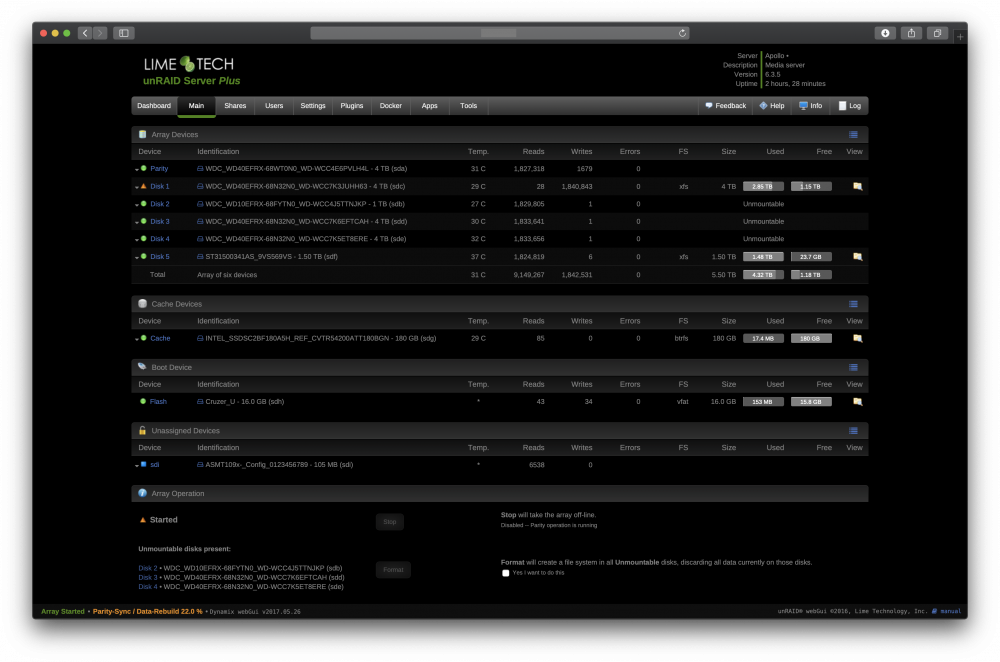Open Disk 2 device link in array table
Image resolution: width=1000 pixels, height=662 pixels.
tap(159, 204)
